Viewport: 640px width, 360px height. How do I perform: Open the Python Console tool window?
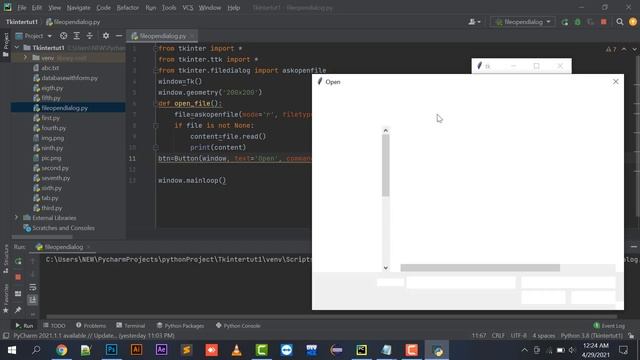click(238, 326)
